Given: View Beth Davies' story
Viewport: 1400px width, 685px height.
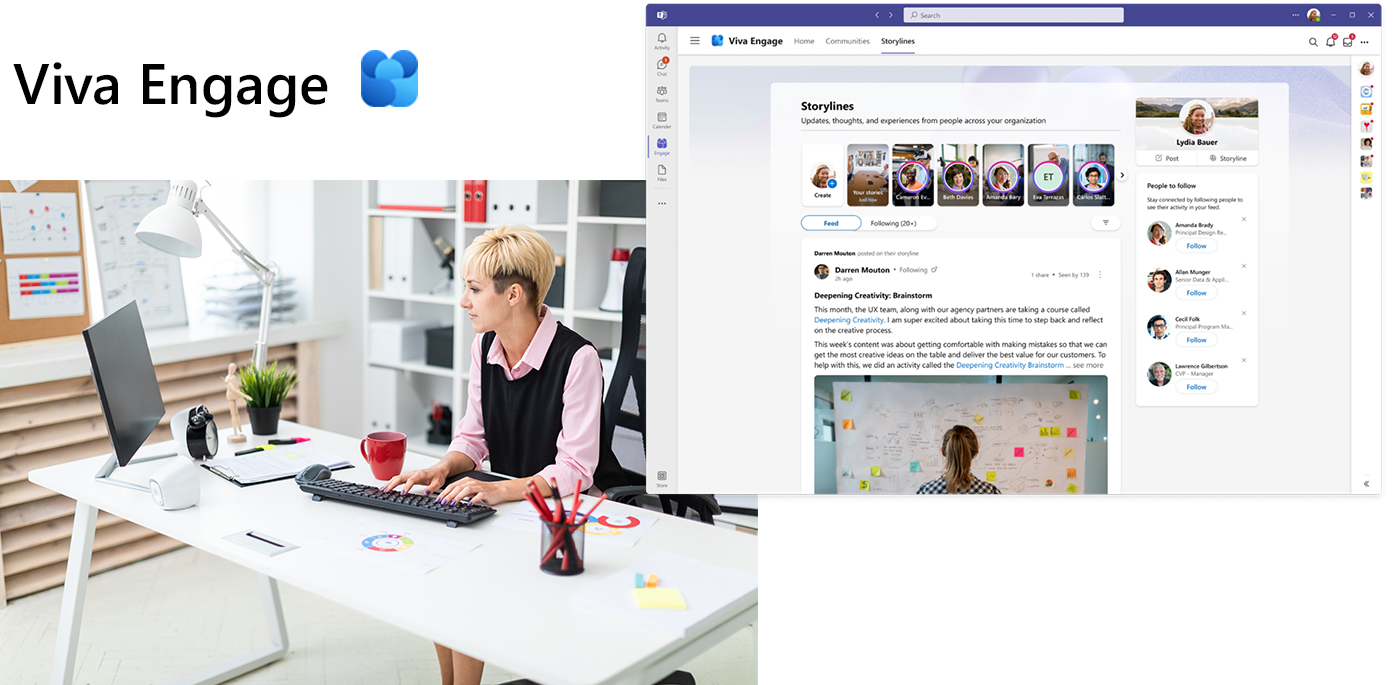Looking at the screenshot, I should (958, 175).
